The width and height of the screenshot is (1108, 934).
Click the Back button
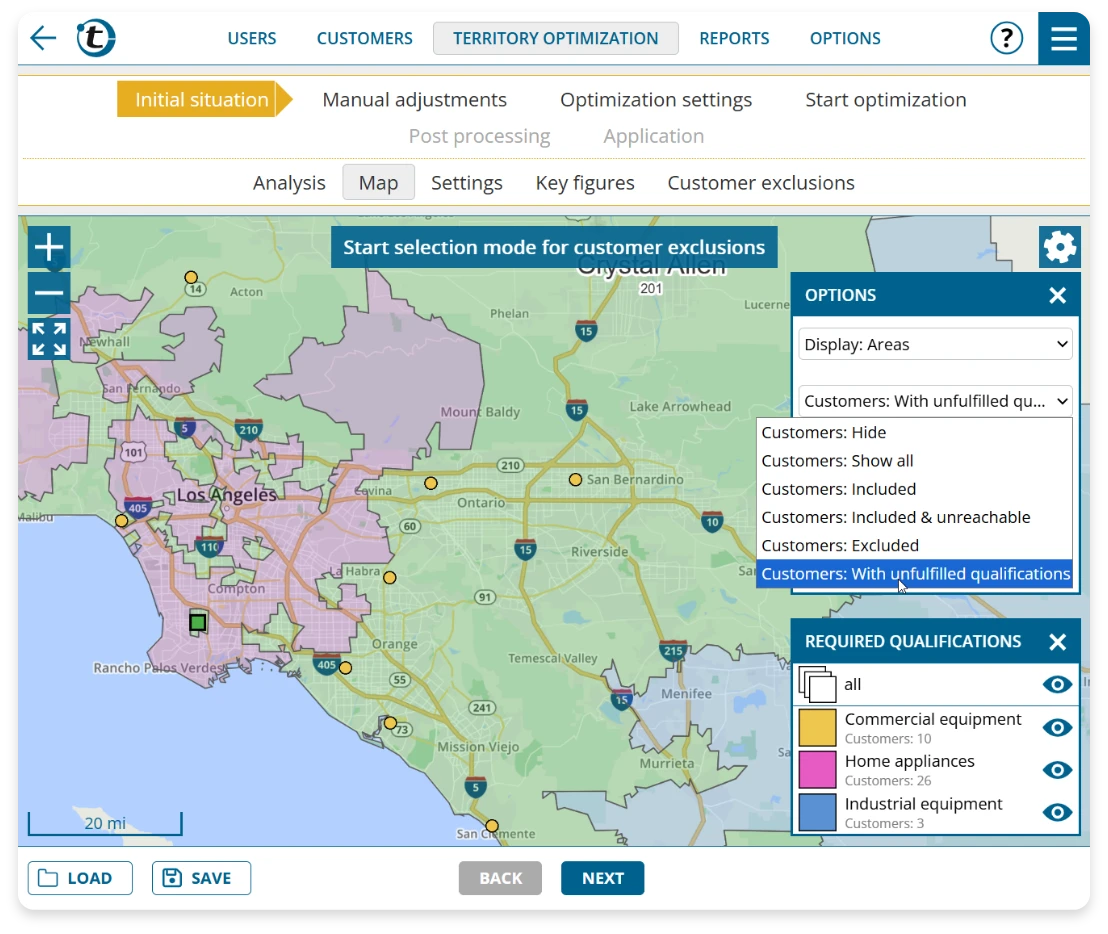point(500,878)
